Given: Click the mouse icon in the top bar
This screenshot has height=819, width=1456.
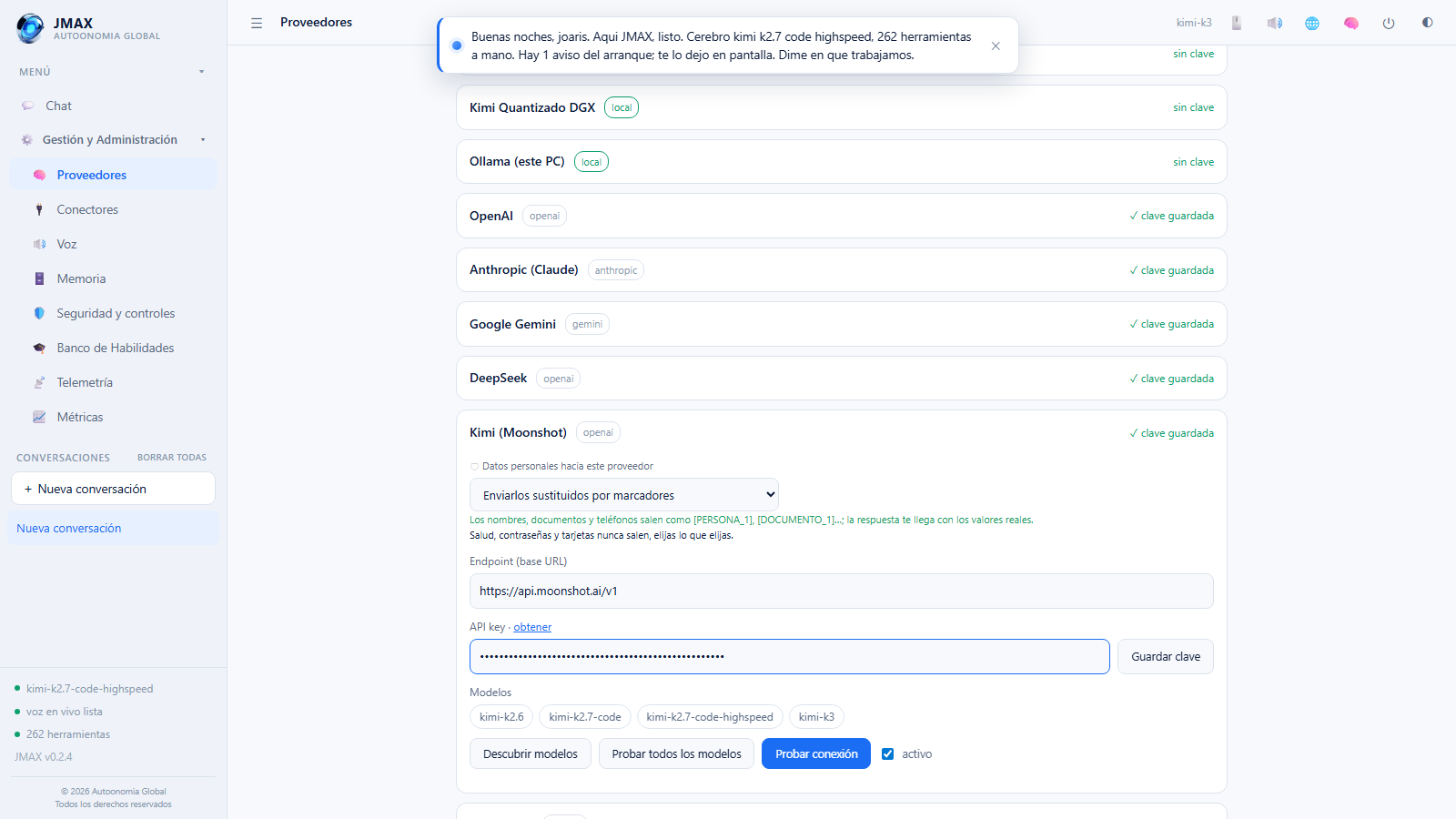Looking at the screenshot, I should [1237, 23].
